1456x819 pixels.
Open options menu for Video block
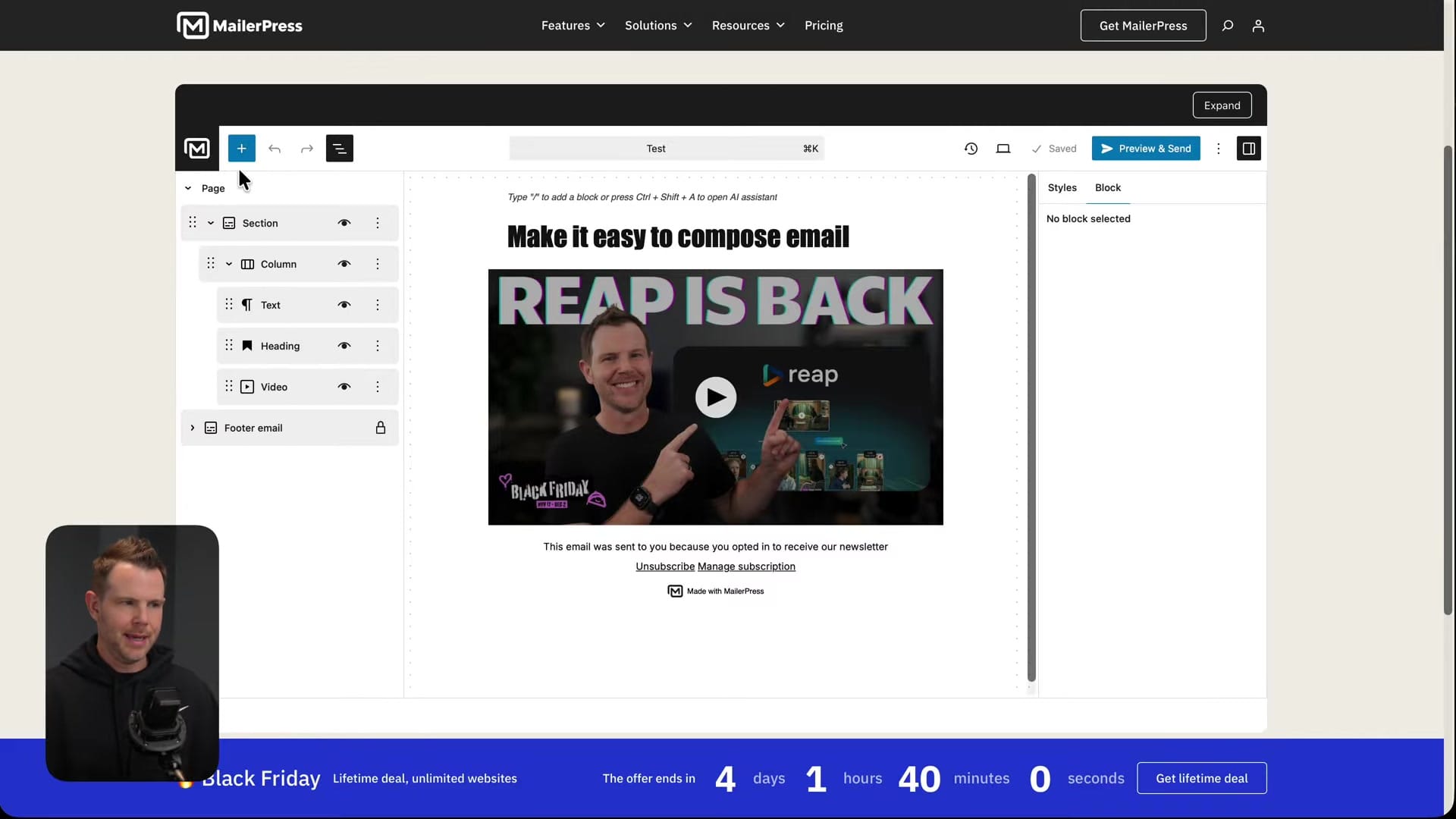click(x=378, y=387)
